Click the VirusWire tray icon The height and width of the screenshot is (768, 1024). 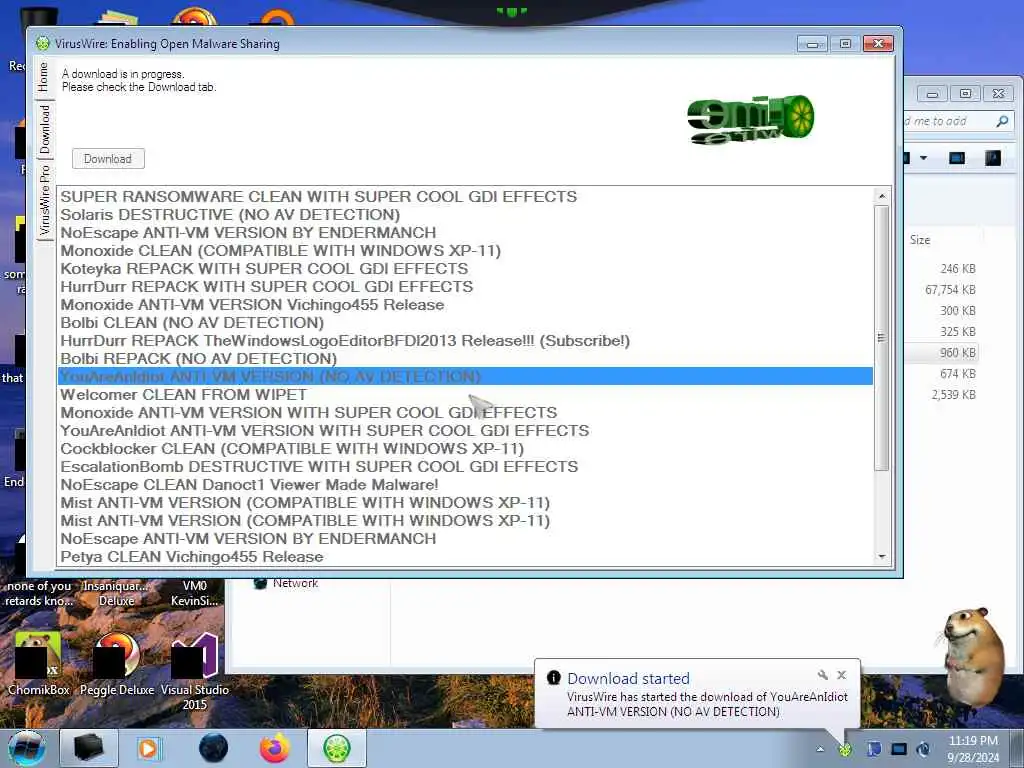point(845,749)
